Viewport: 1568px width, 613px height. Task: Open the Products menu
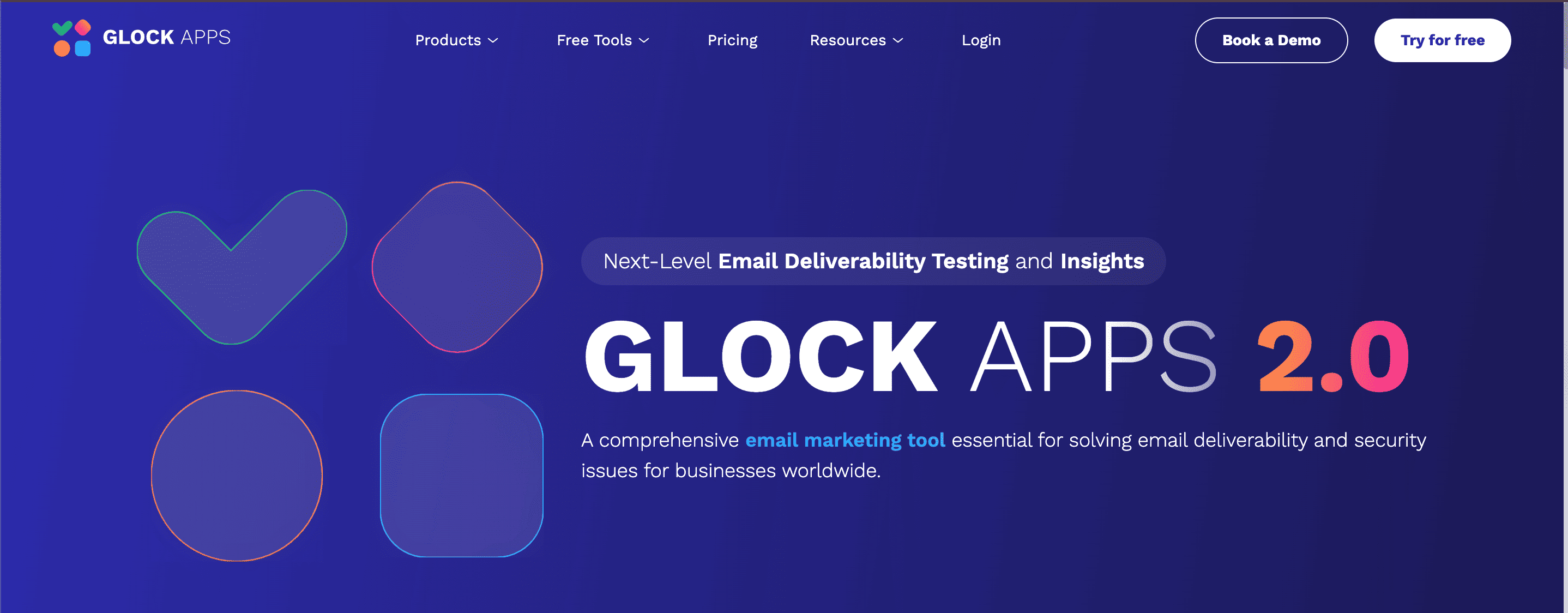pos(448,40)
